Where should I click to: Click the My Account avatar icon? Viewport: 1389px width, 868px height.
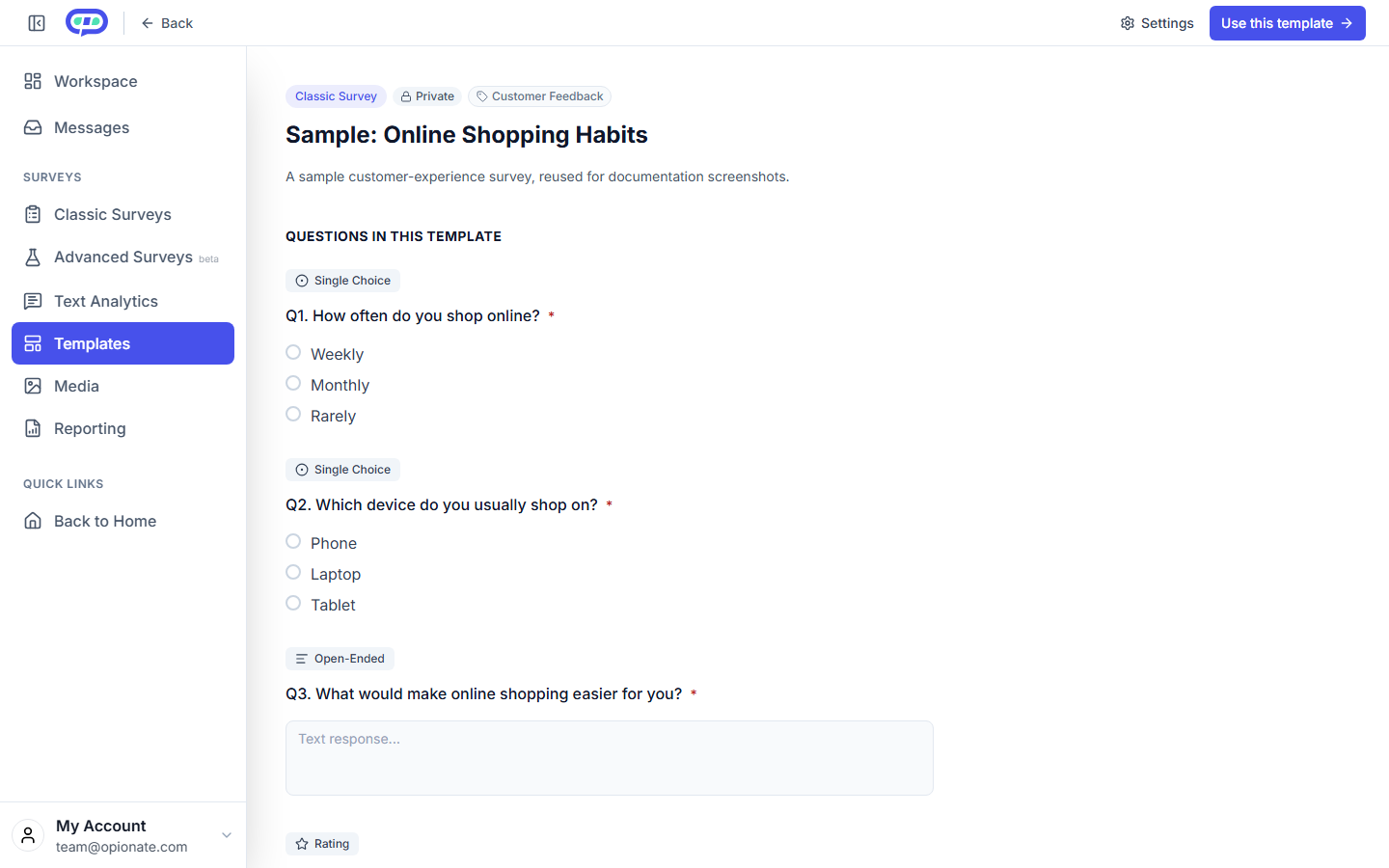click(28, 835)
